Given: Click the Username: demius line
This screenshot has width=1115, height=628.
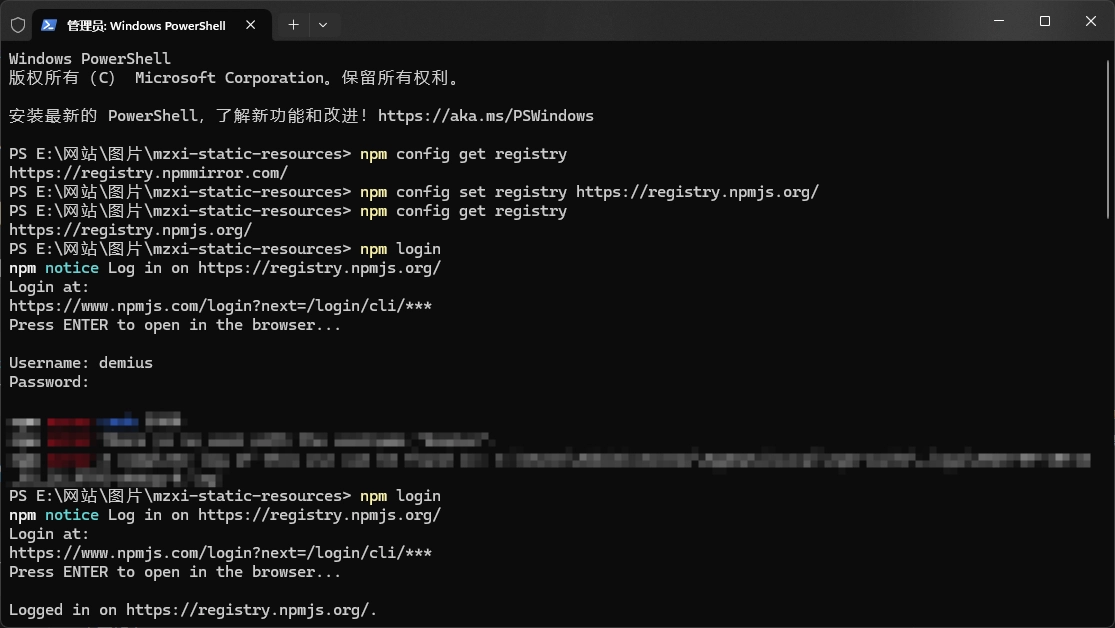Looking at the screenshot, I should 81,363.
